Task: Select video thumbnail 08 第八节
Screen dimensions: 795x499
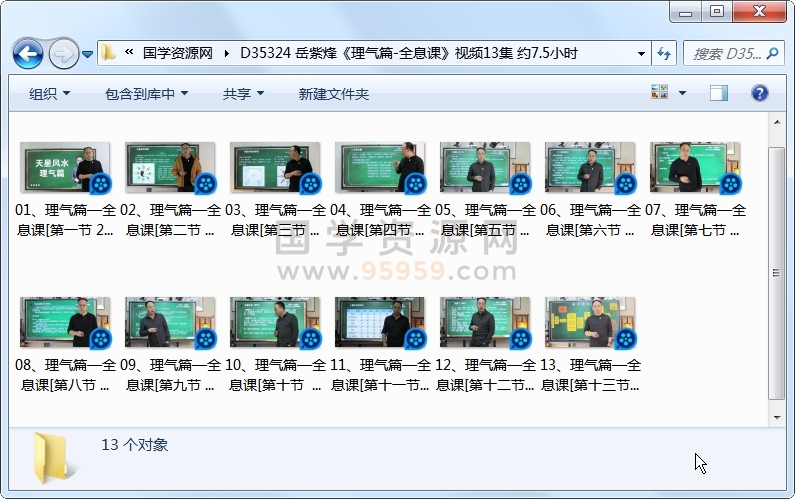Action: pos(65,323)
